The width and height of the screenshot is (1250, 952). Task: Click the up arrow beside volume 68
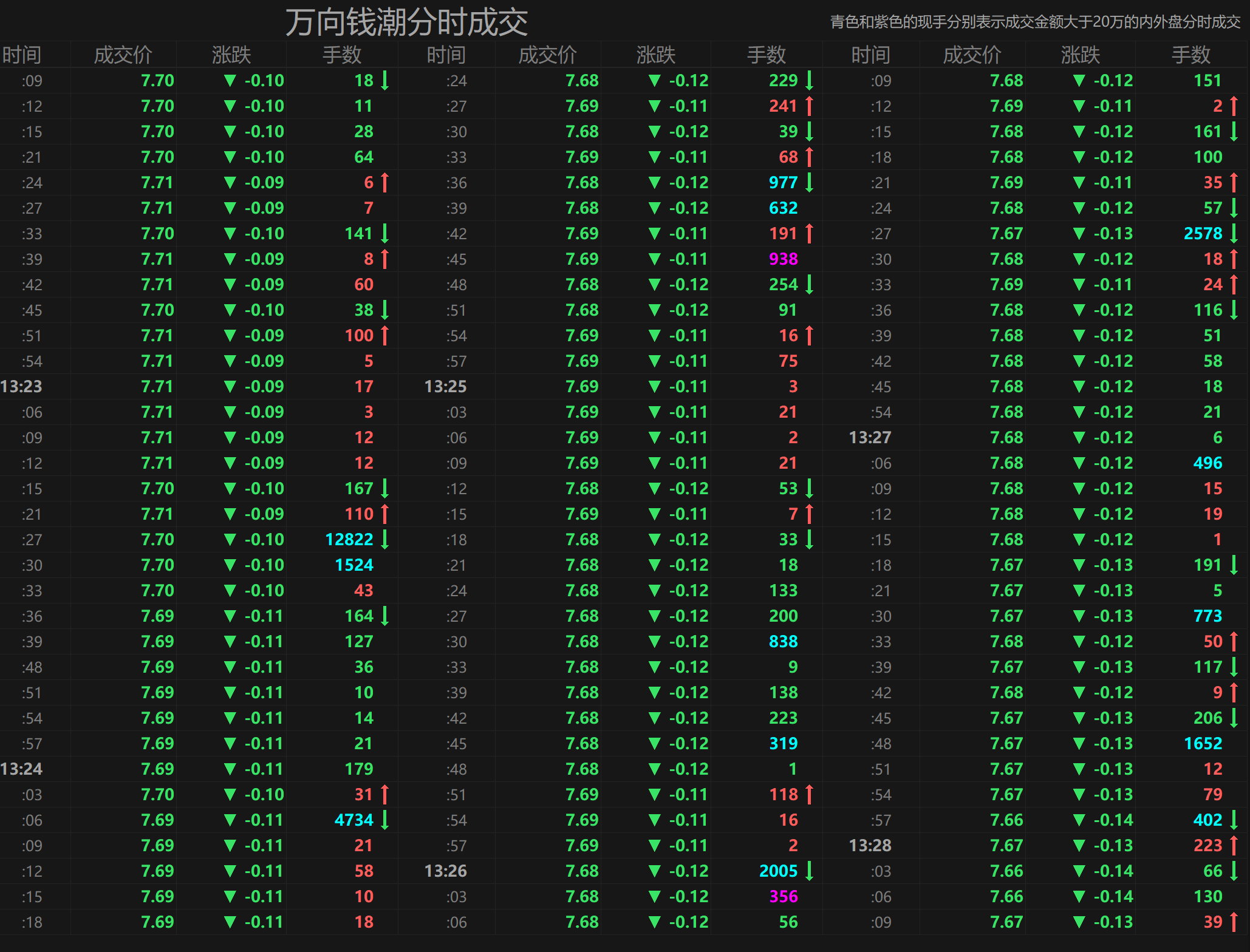pos(809,157)
